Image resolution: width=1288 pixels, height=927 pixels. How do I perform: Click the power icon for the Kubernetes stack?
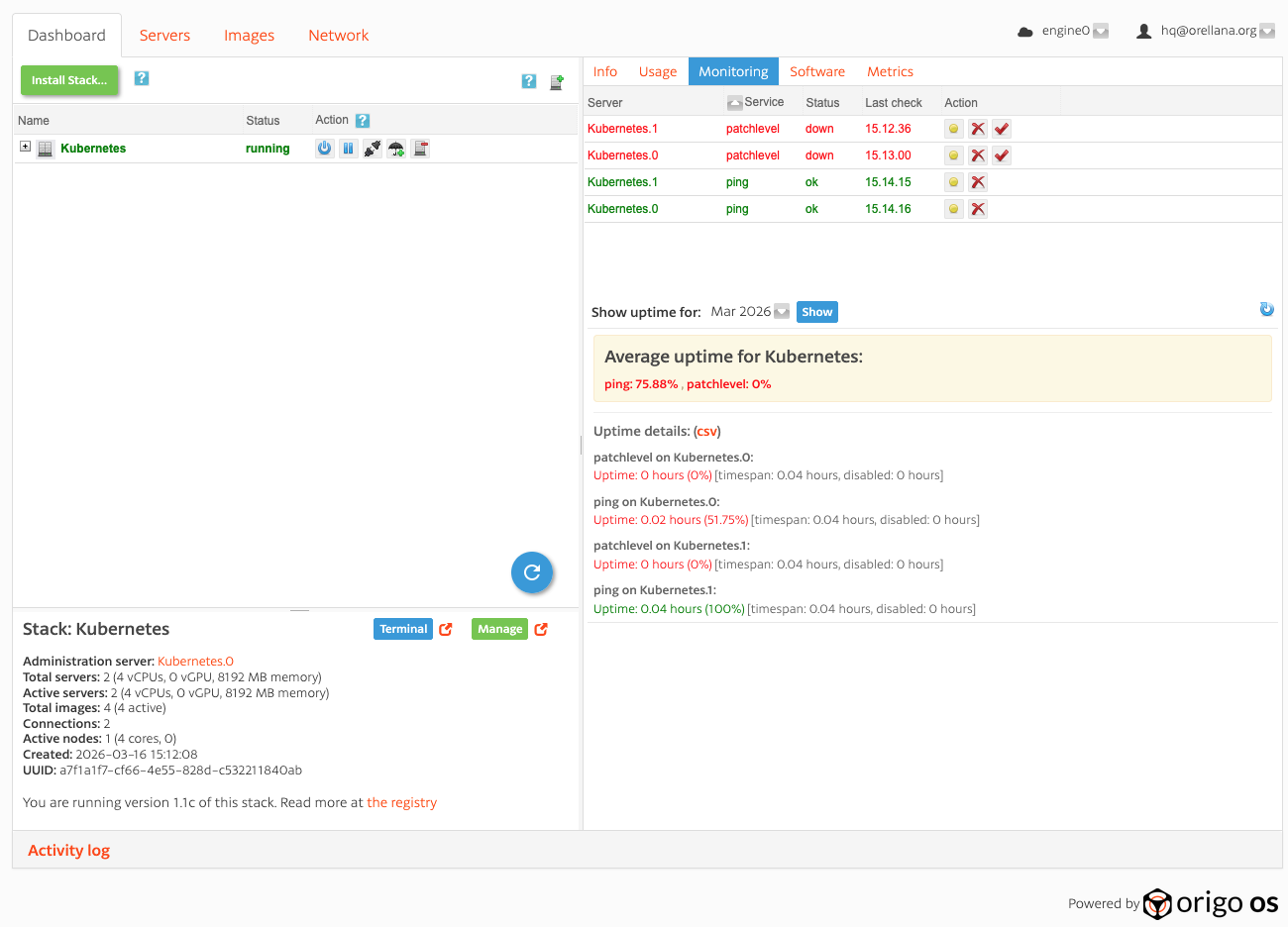pyautogui.click(x=324, y=149)
